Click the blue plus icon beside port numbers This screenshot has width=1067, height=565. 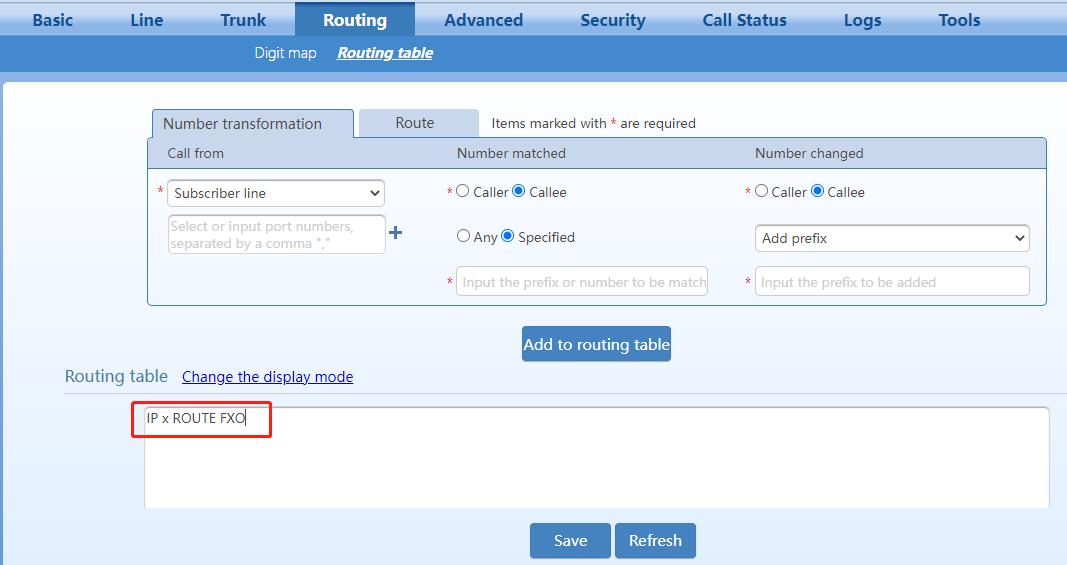[x=395, y=233]
